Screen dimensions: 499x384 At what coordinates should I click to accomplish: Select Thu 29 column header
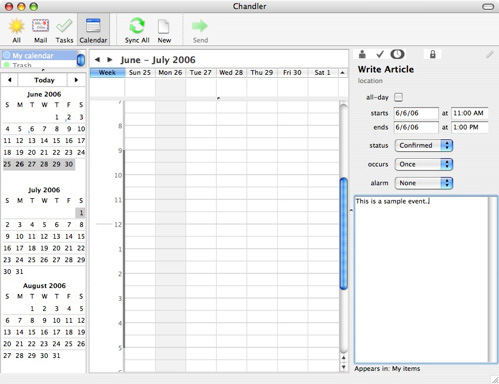click(x=262, y=73)
